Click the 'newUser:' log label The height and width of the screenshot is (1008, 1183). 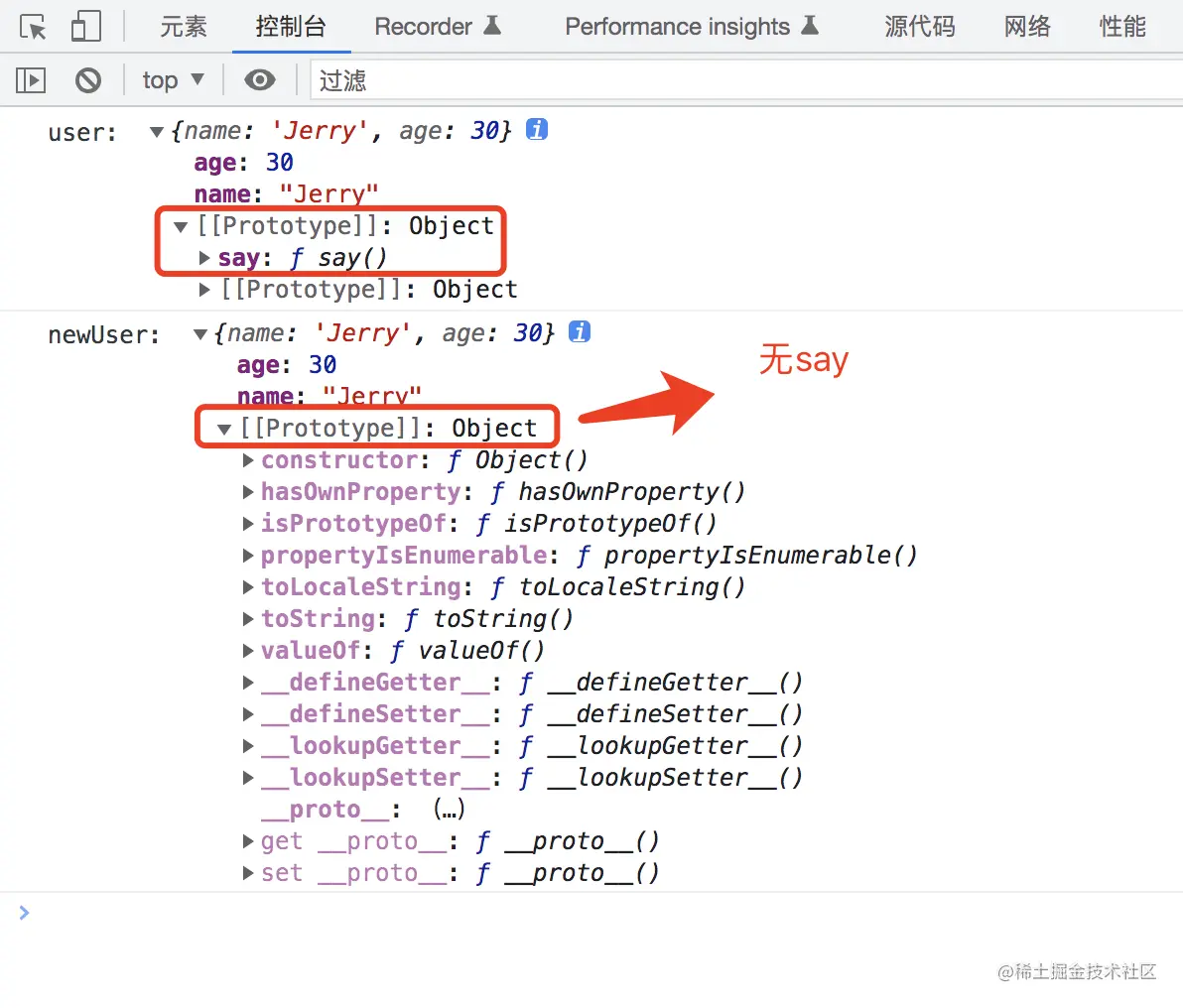(104, 335)
